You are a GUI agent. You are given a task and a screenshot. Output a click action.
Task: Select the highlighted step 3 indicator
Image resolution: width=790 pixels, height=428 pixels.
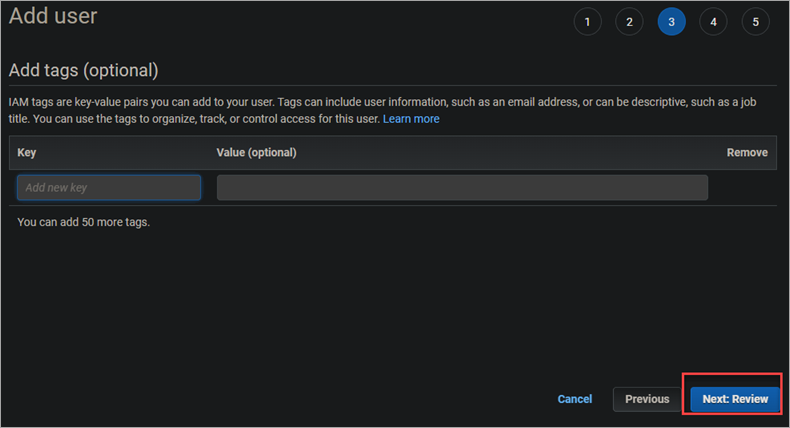click(672, 22)
